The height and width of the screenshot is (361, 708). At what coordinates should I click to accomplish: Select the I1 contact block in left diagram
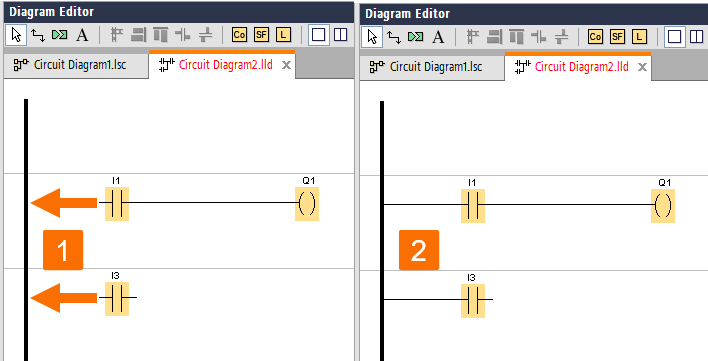click(x=117, y=204)
